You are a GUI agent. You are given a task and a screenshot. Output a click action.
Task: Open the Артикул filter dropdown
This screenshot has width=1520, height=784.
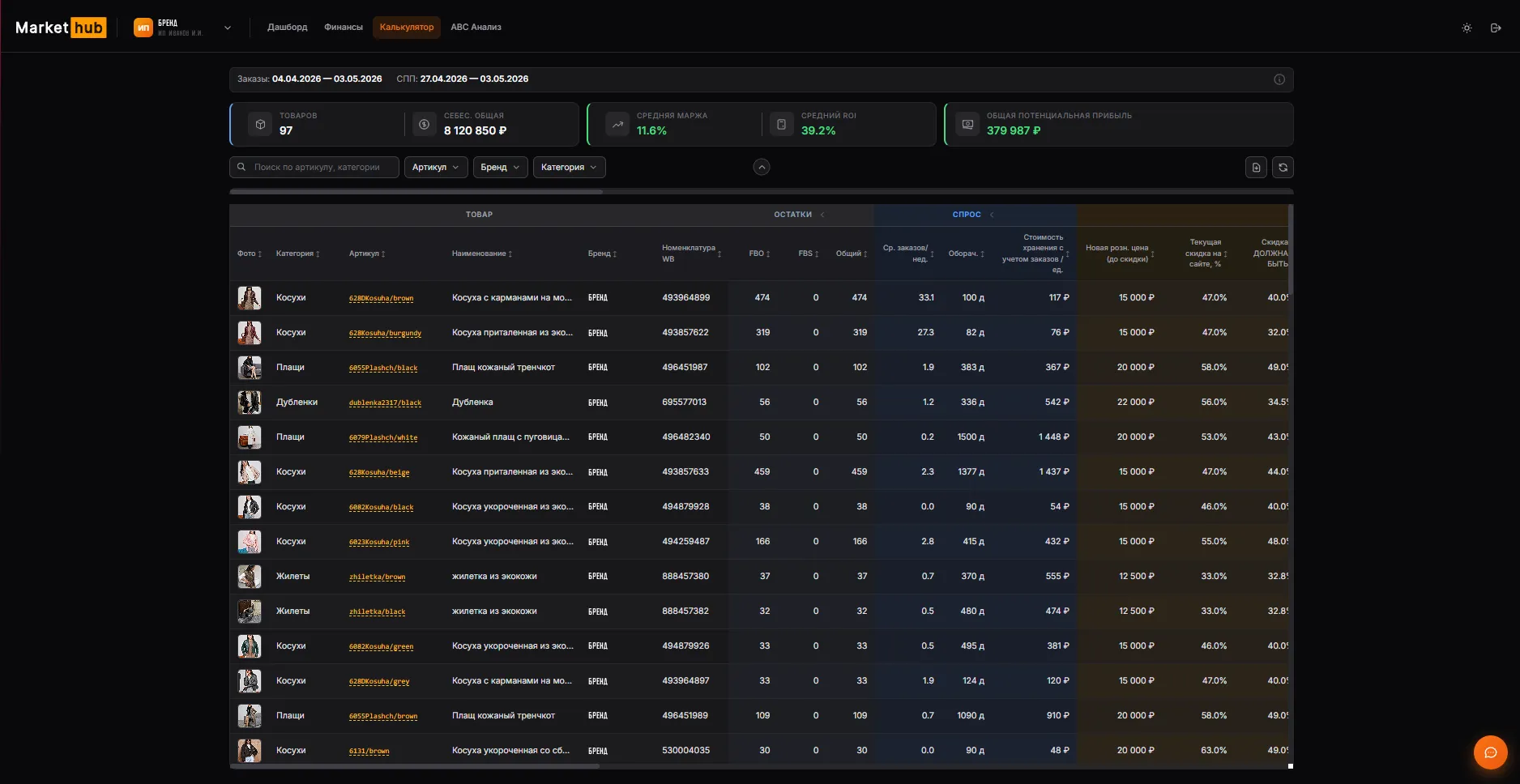click(436, 167)
